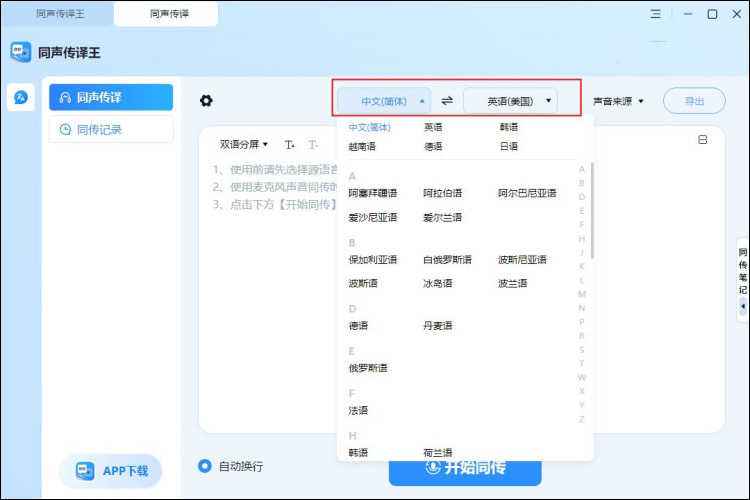
Task: Open 同声传译 in the sidebar
Action: [x=111, y=97]
